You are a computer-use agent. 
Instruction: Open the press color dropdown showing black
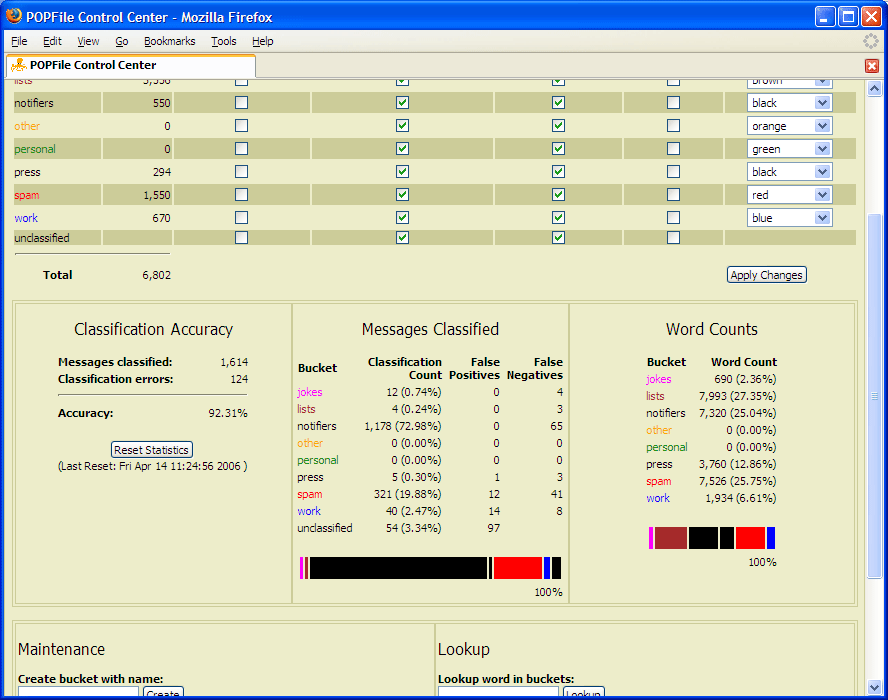[789, 172]
